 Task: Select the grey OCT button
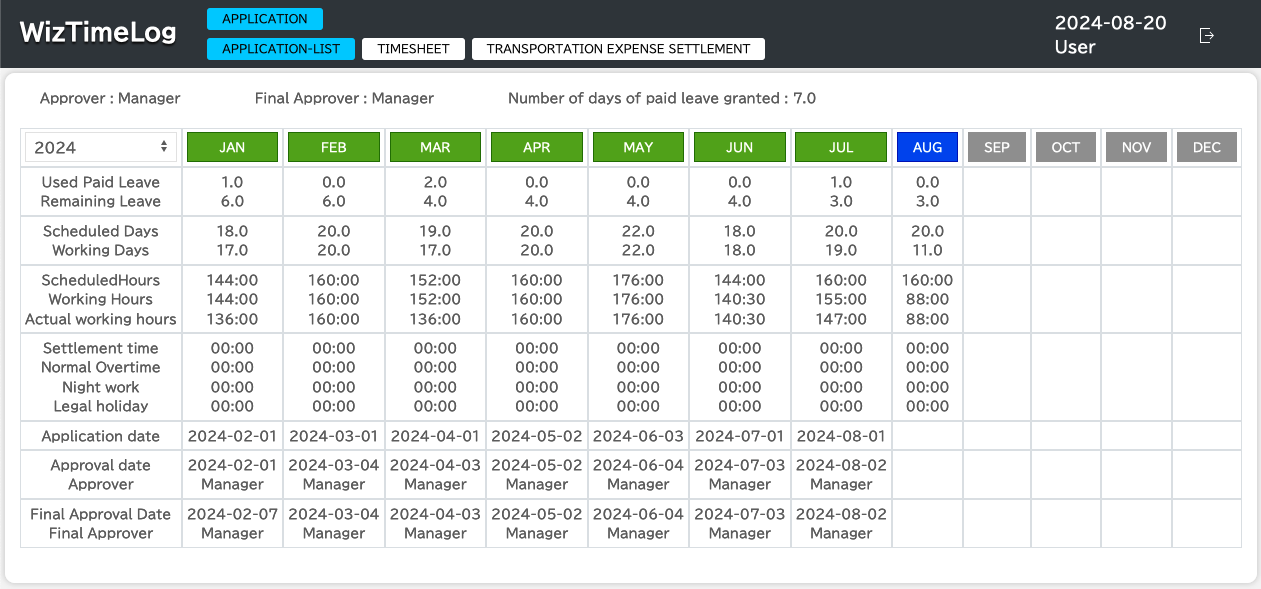[1066, 147]
